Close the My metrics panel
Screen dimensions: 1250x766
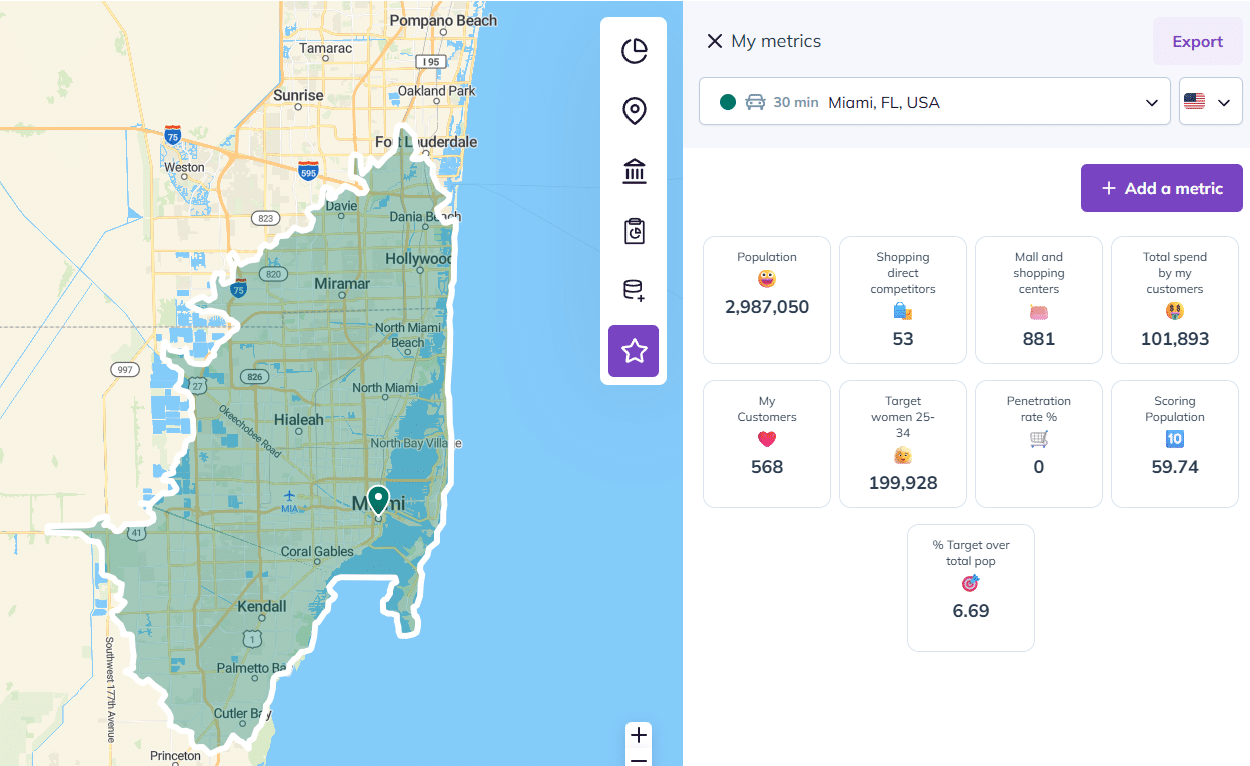[714, 41]
